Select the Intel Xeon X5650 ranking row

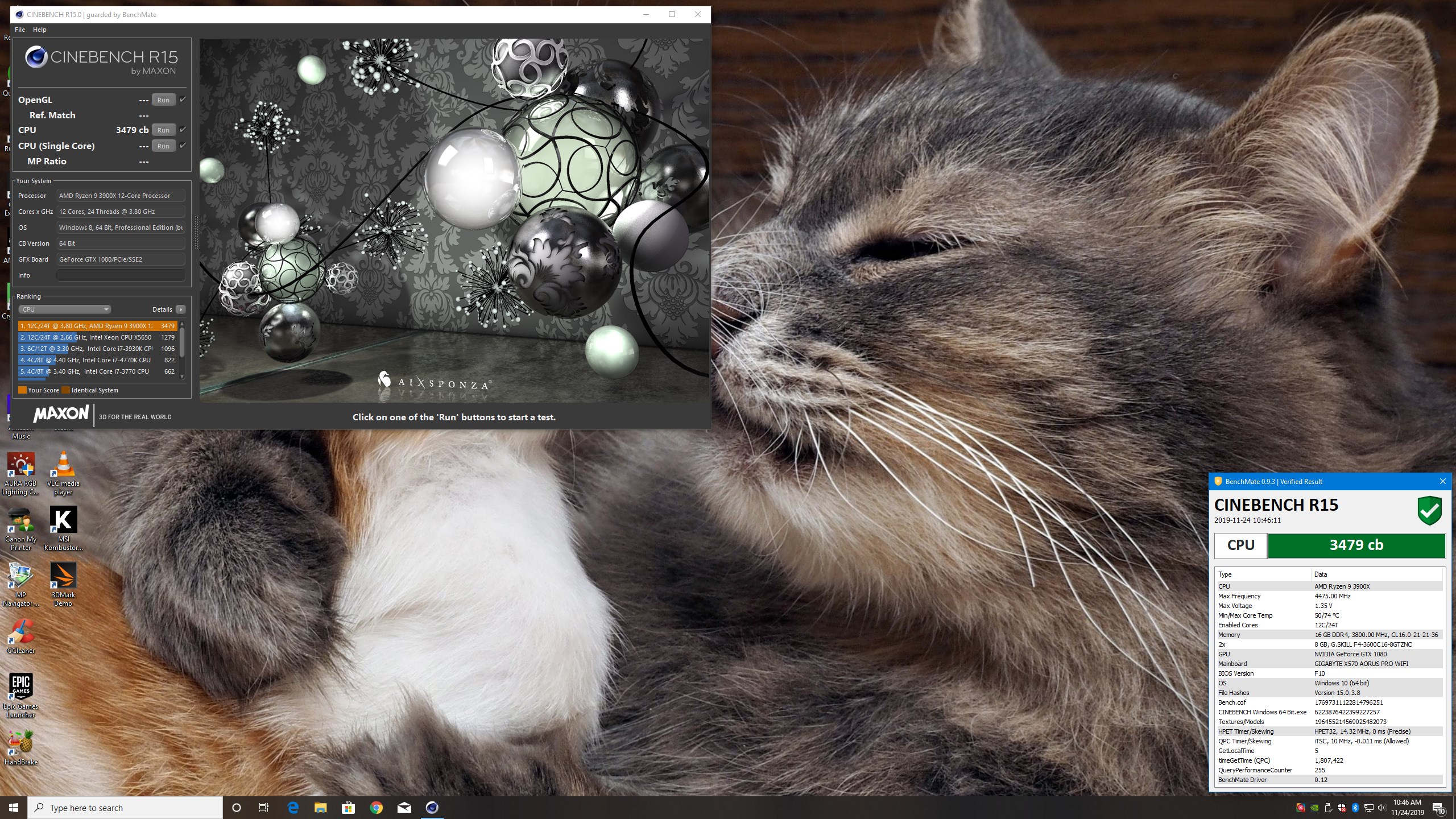point(98,337)
